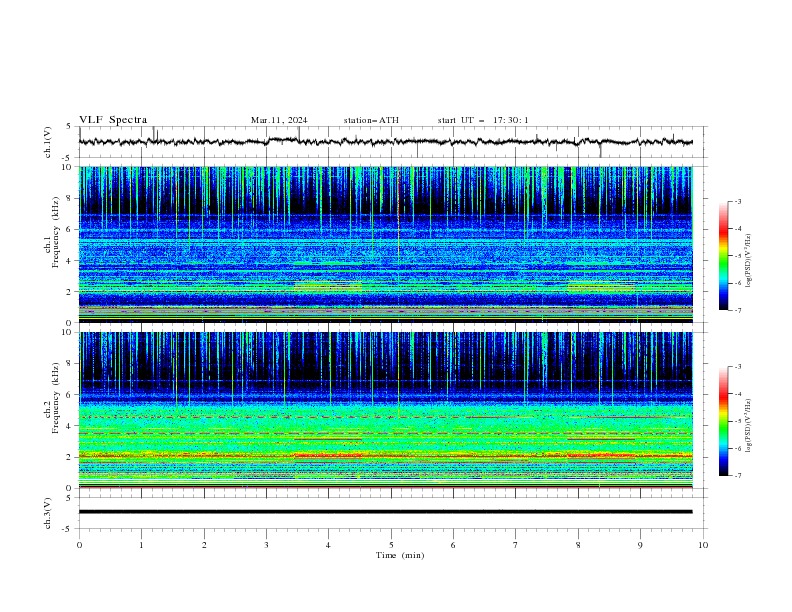The width and height of the screenshot is (792, 612).
Task: Click the "-5" volt tick on ch.3(V) axis
Action: coord(68,529)
